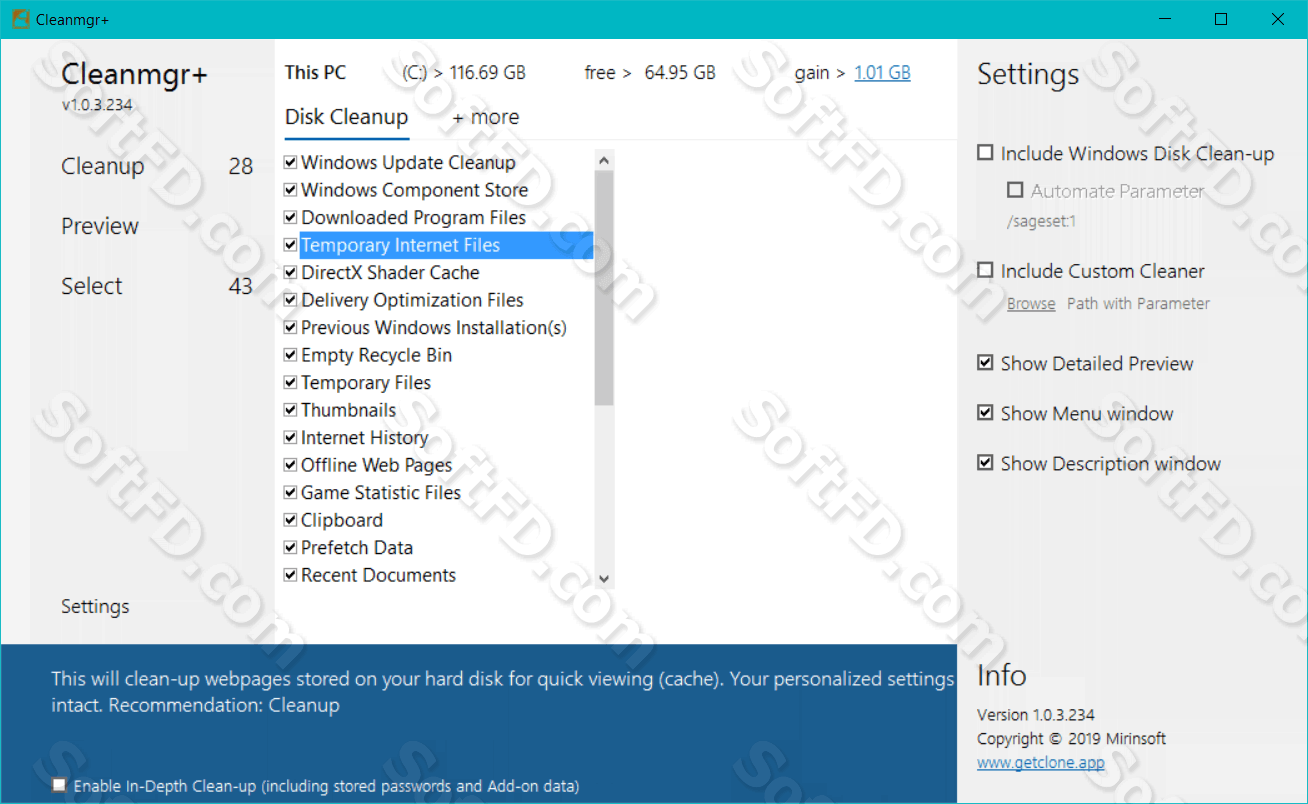Uncheck the Temporary Files checkbox

click(x=291, y=382)
